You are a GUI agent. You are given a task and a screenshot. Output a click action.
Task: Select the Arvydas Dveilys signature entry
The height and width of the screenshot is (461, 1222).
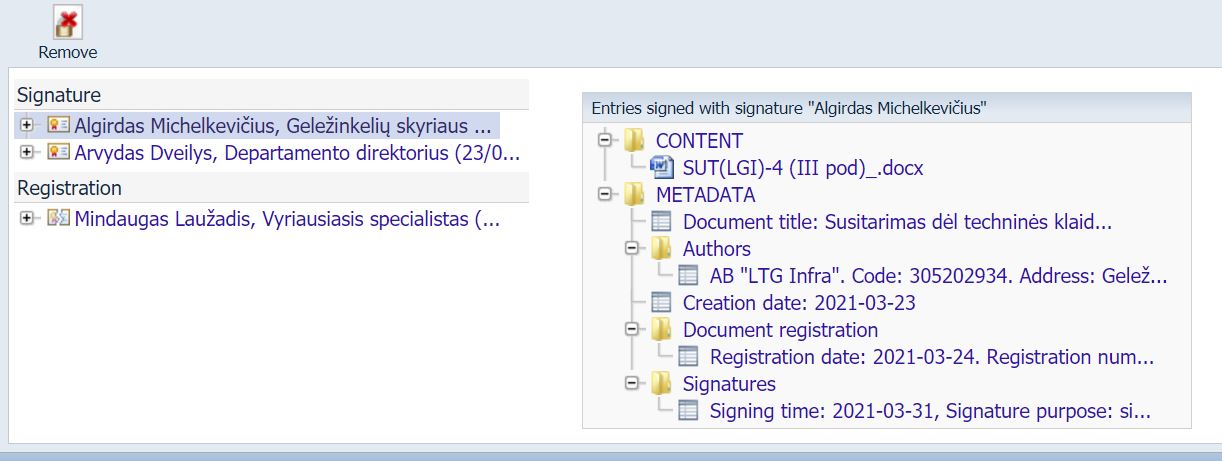297,153
